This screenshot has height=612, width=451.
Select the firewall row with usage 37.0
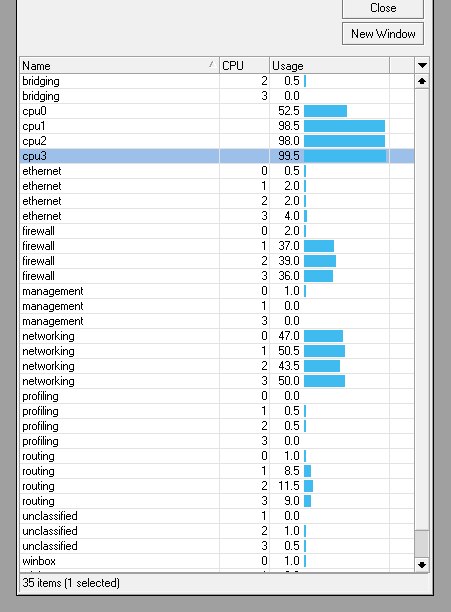[x=217, y=246]
